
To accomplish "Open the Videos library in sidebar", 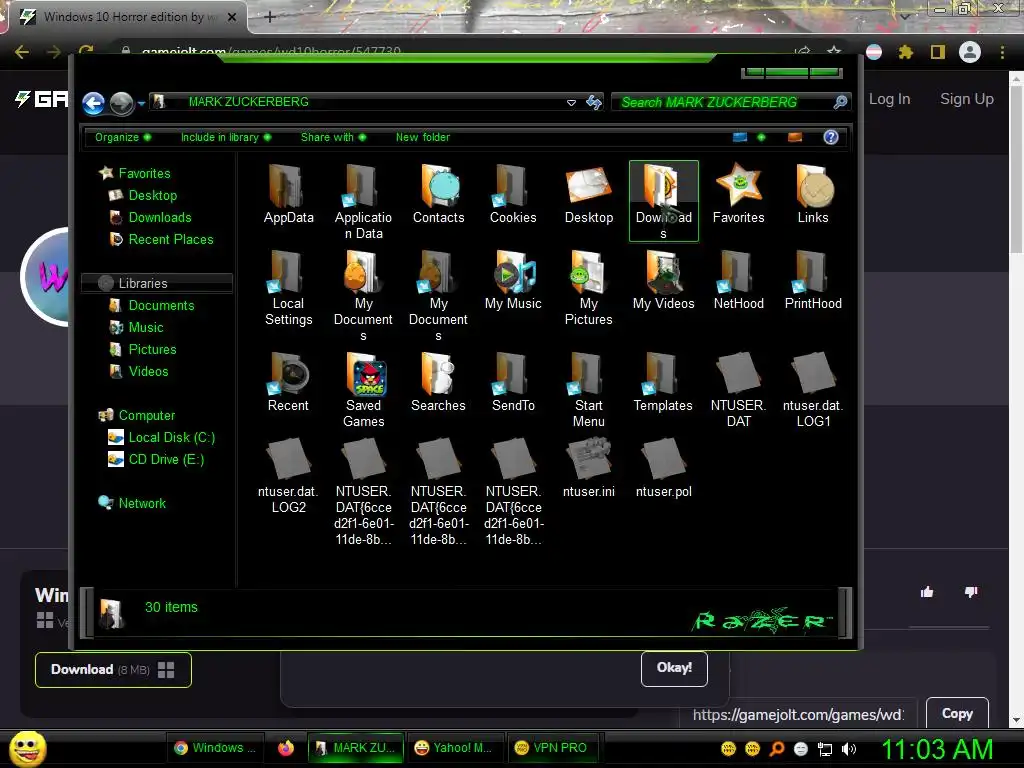I will (139, 371).
